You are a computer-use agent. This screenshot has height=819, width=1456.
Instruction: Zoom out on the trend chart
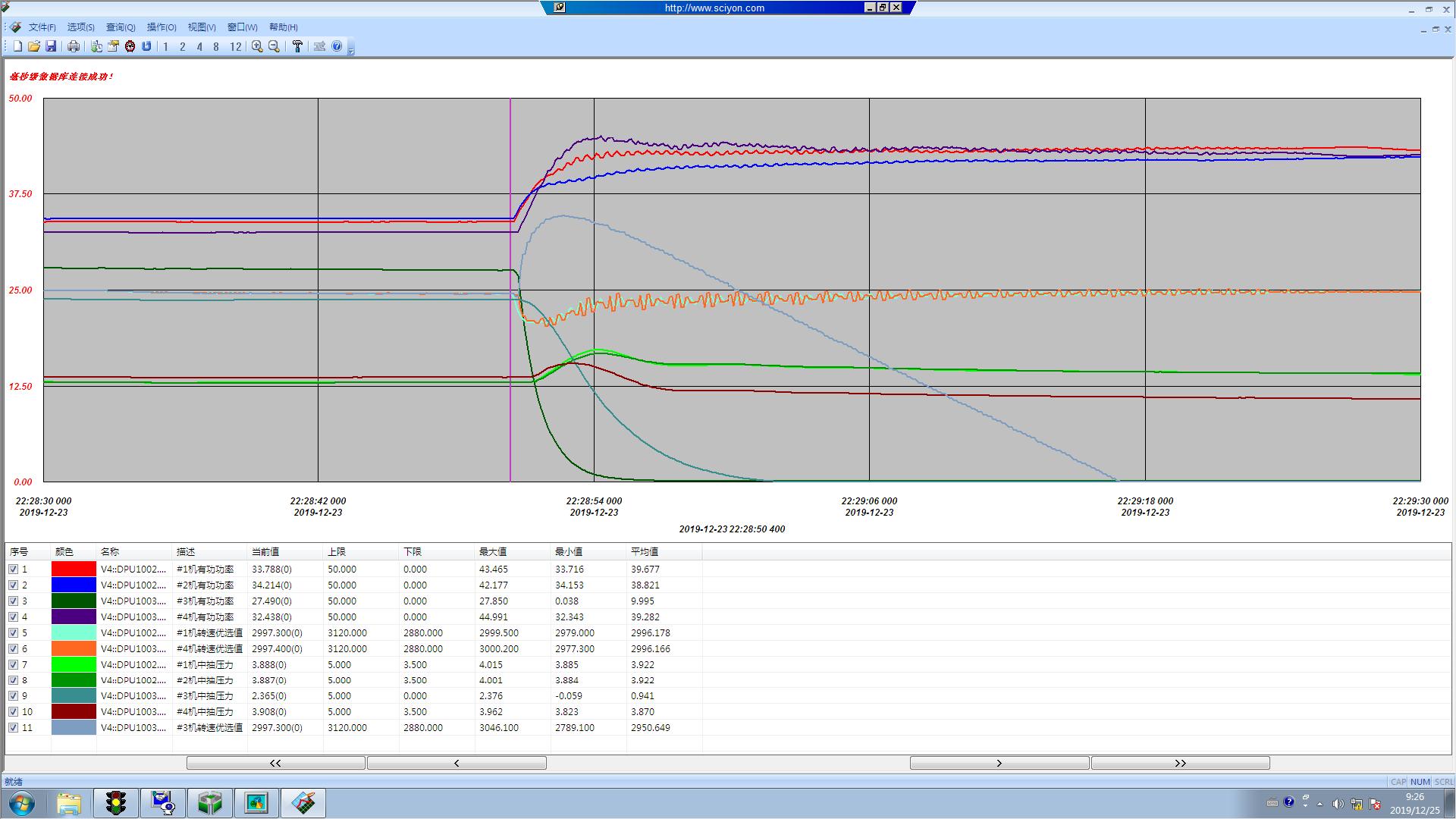pos(274,46)
